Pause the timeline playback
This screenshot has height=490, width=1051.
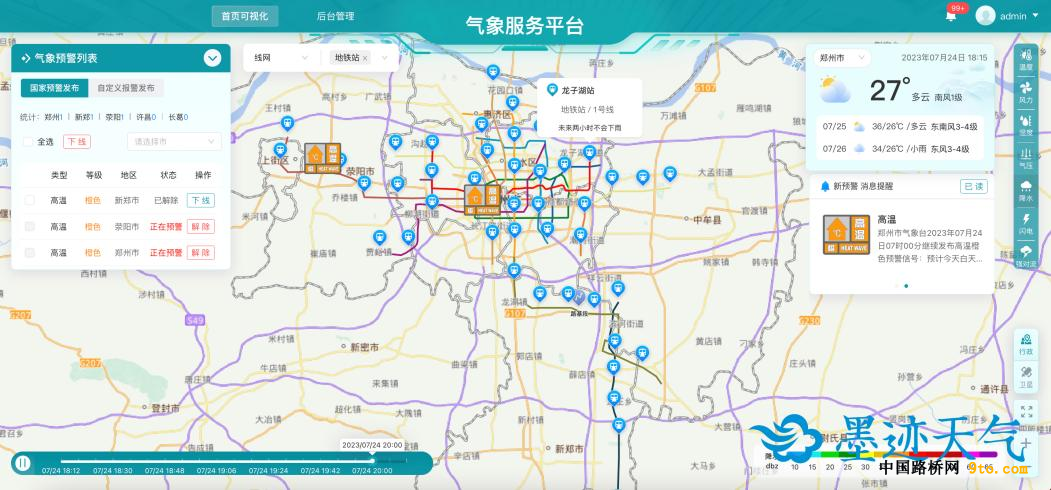click(x=23, y=463)
